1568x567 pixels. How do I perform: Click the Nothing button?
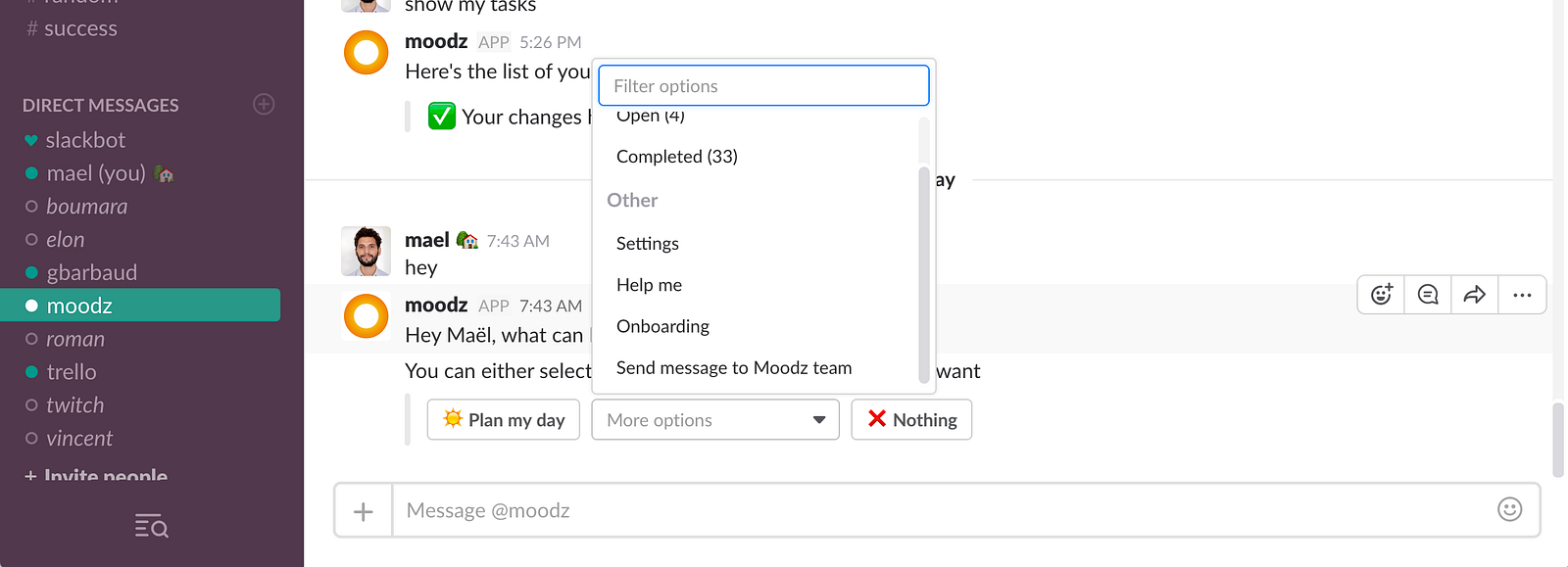click(x=911, y=420)
